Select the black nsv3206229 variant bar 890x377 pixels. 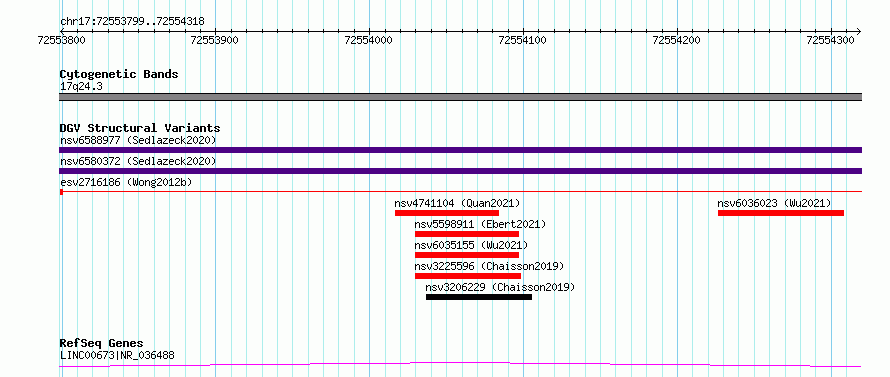pyautogui.click(x=479, y=297)
